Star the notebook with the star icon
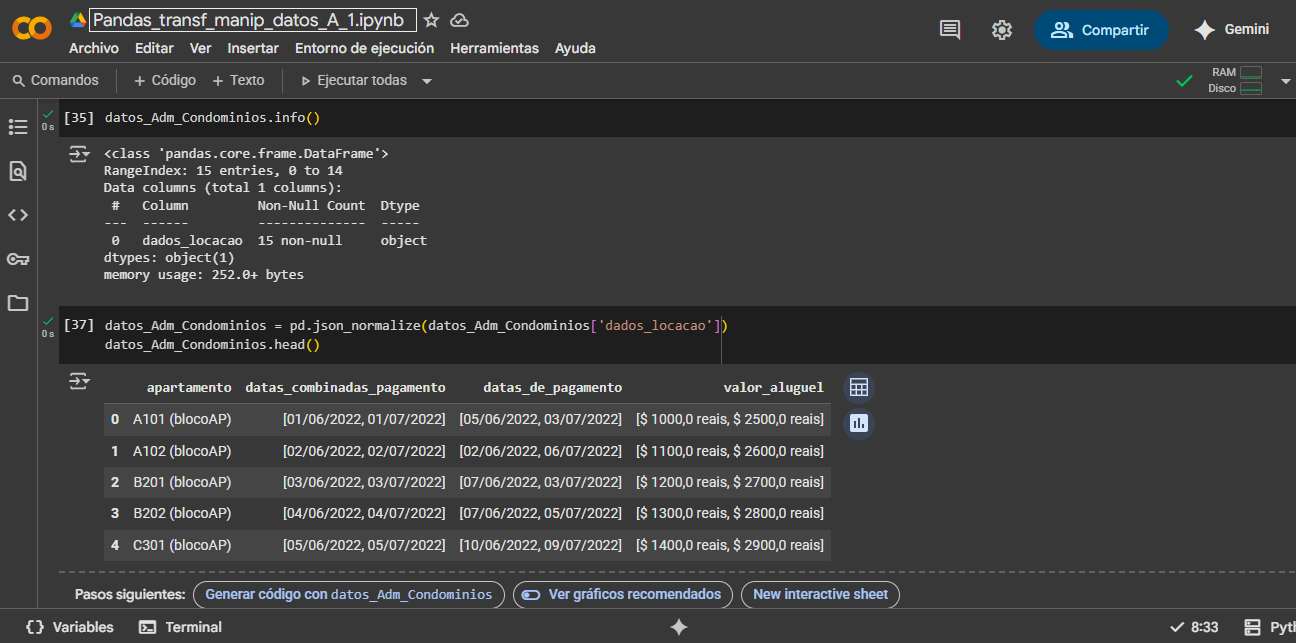 point(431,20)
